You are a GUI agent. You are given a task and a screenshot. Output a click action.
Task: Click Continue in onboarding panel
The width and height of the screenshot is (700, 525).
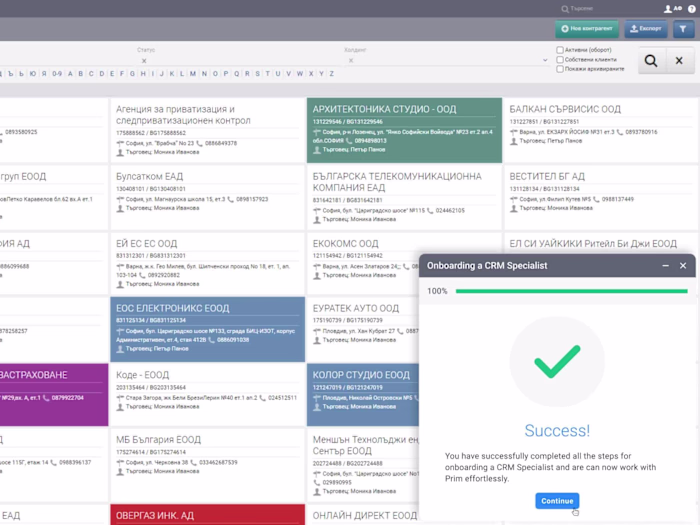[x=557, y=501]
